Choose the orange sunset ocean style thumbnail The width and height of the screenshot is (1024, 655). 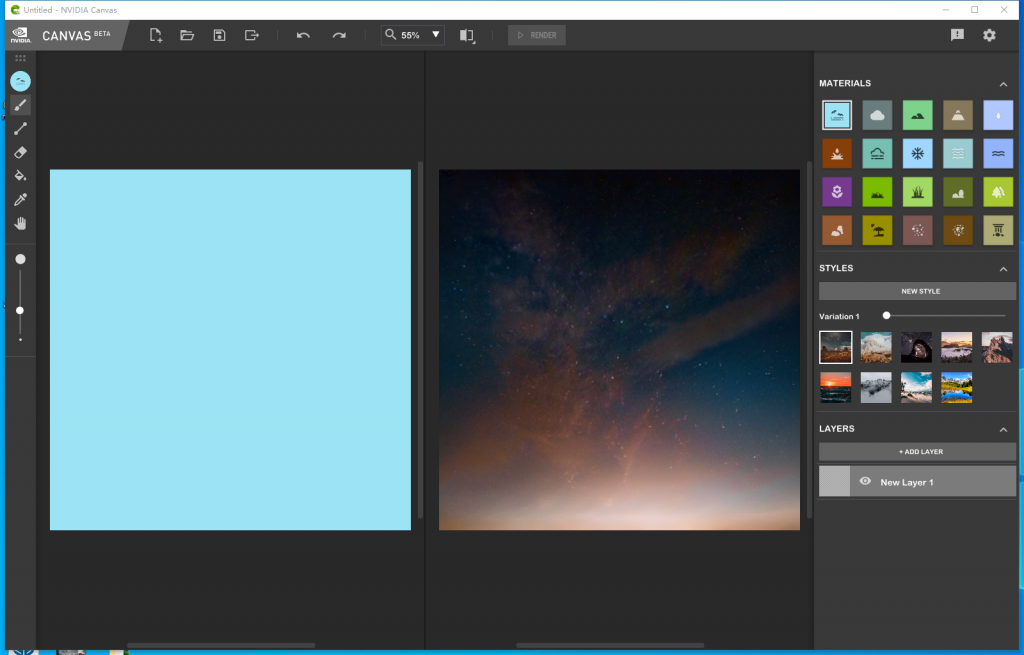coord(836,387)
